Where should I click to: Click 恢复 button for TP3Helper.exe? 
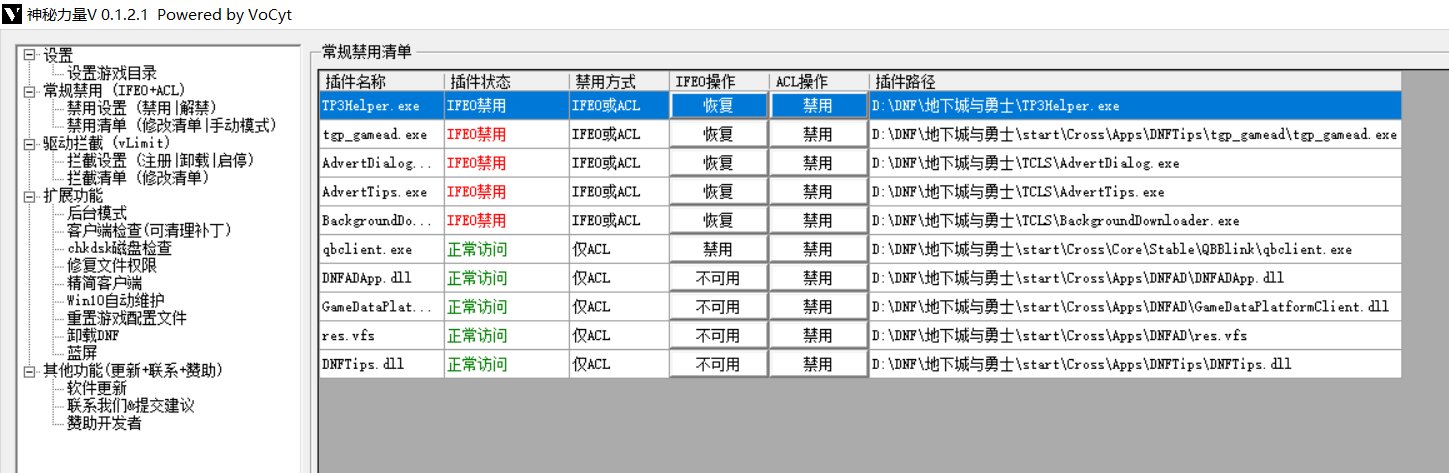[x=719, y=105]
